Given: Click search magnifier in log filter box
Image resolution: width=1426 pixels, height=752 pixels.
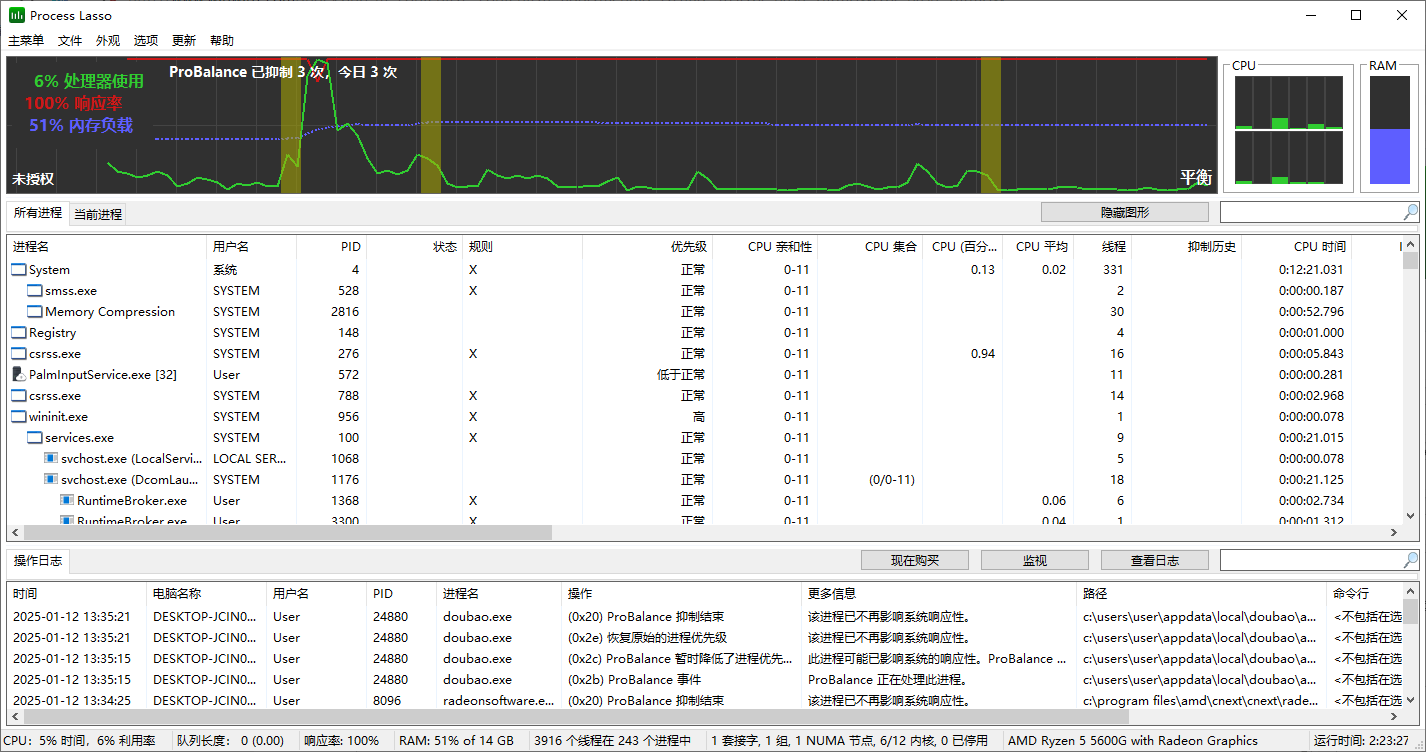Looking at the screenshot, I should (1410, 560).
